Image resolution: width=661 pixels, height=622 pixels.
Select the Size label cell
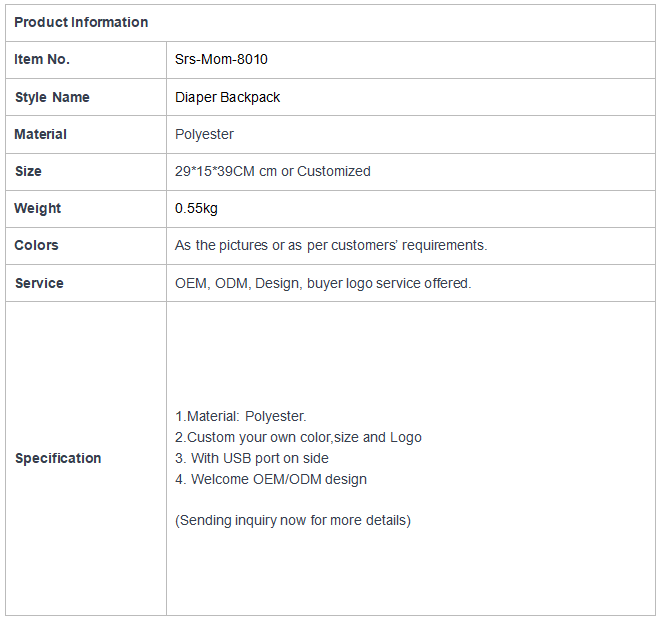tap(86, 172)
